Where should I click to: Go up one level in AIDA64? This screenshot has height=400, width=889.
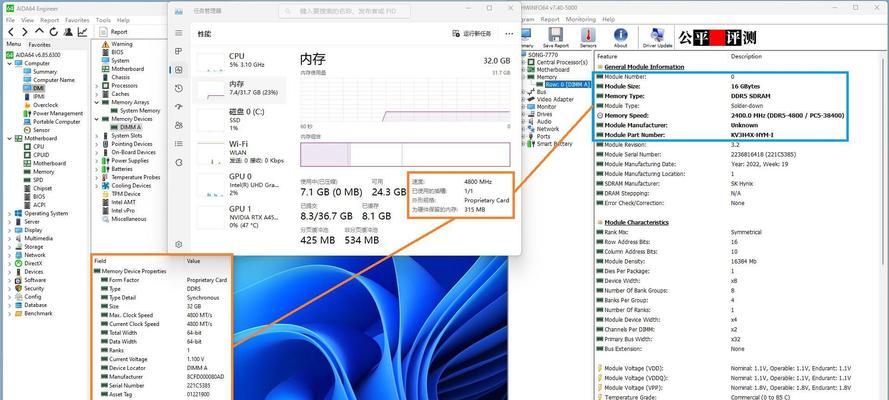pyautogui.click(x=39, y=32)
